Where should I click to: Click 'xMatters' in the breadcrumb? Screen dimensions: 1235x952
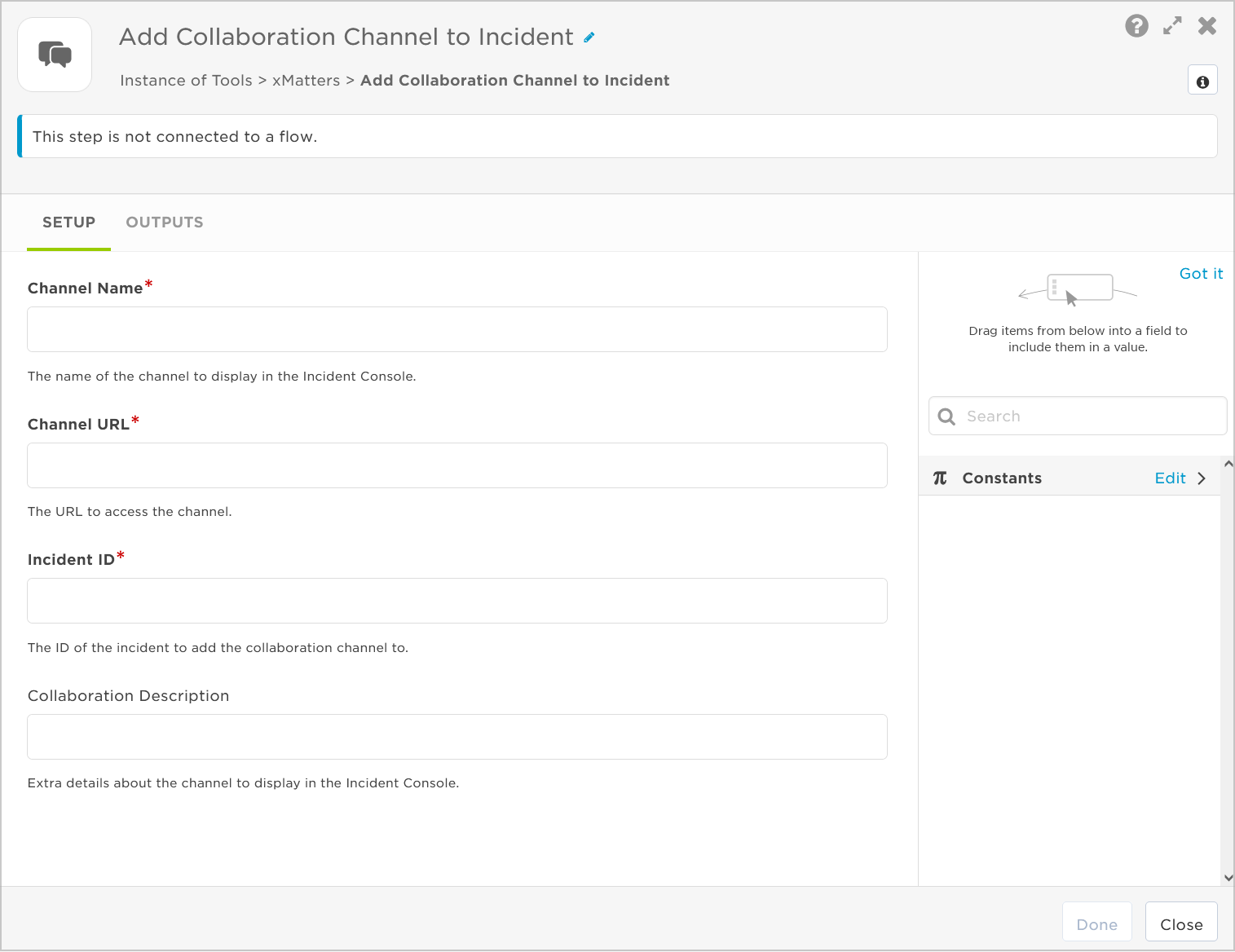306,81
